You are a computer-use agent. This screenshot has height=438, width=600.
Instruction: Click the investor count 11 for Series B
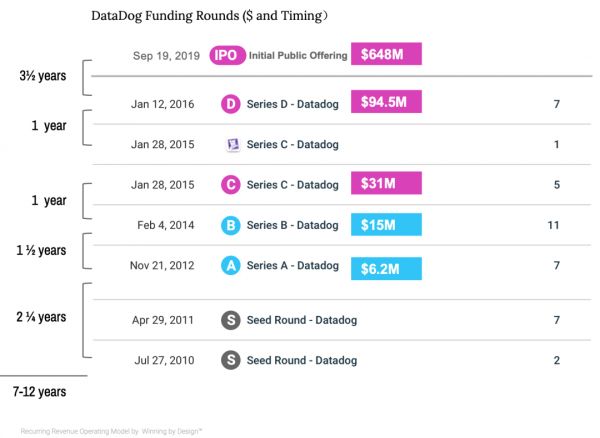(x=553, y=226)
